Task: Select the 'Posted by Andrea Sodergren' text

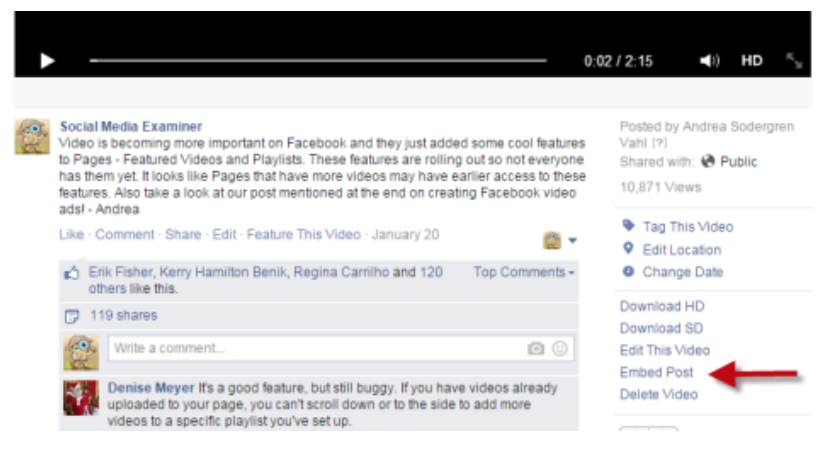Action: click(x=707, y=127)
